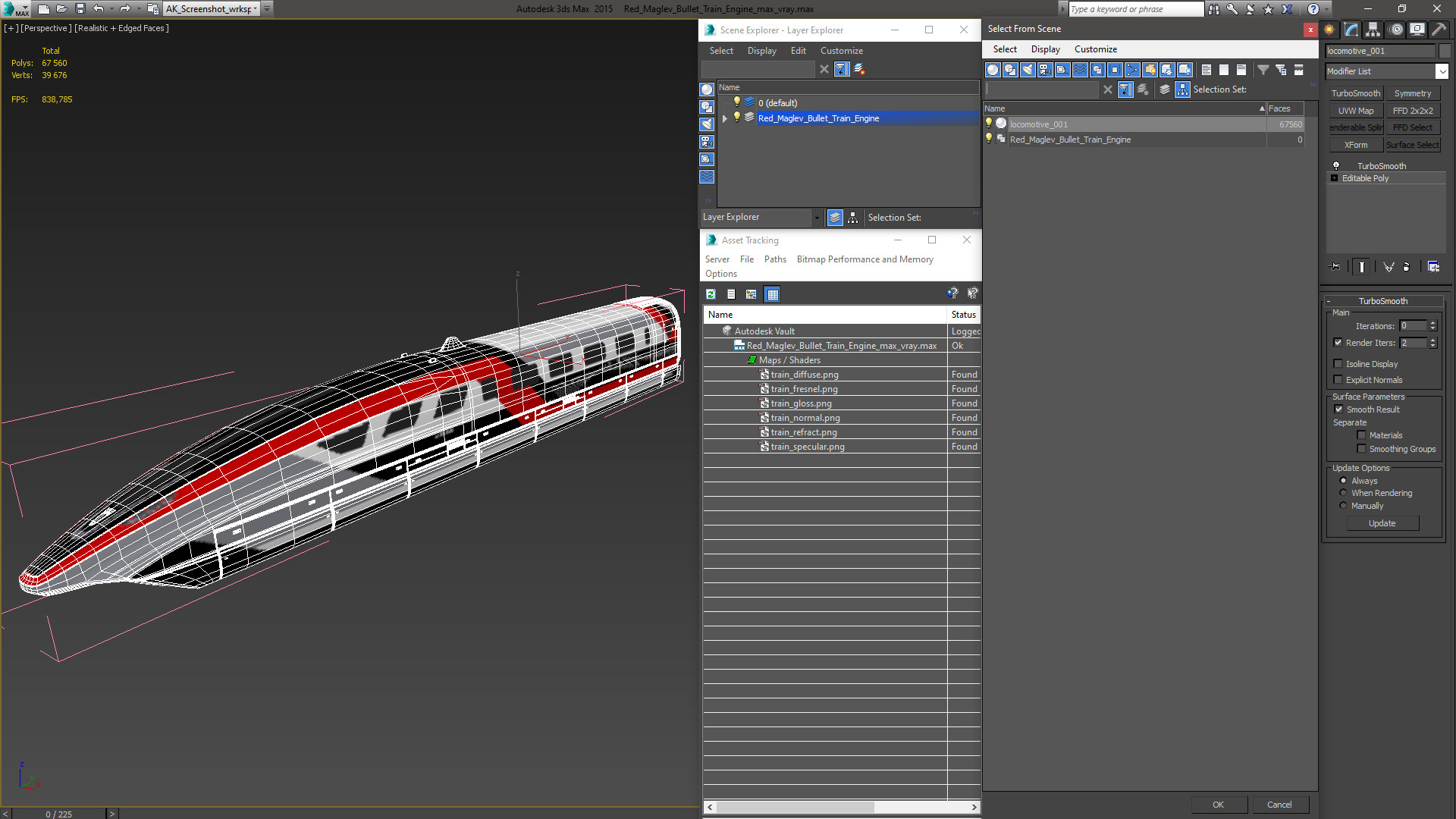This screenshot has width=1456, height=819.
Task: Collapse the TurboSmooth rollout
Action: click(1329, 301)
